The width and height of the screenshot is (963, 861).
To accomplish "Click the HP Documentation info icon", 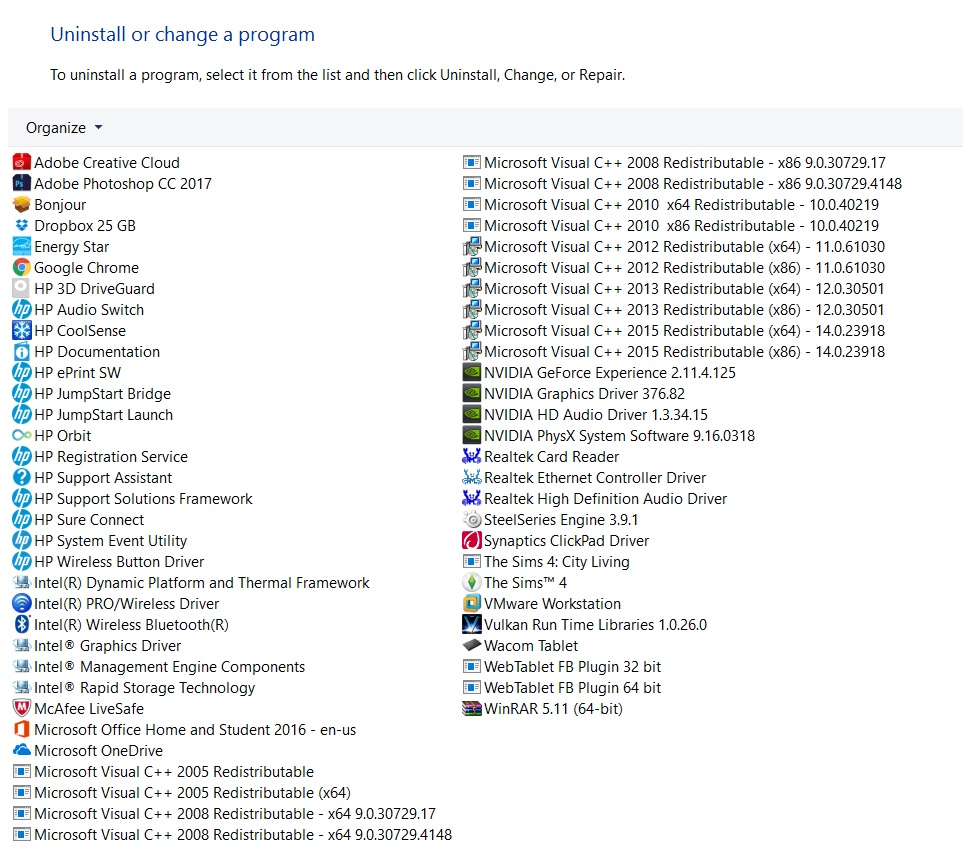I will [21, 351].
